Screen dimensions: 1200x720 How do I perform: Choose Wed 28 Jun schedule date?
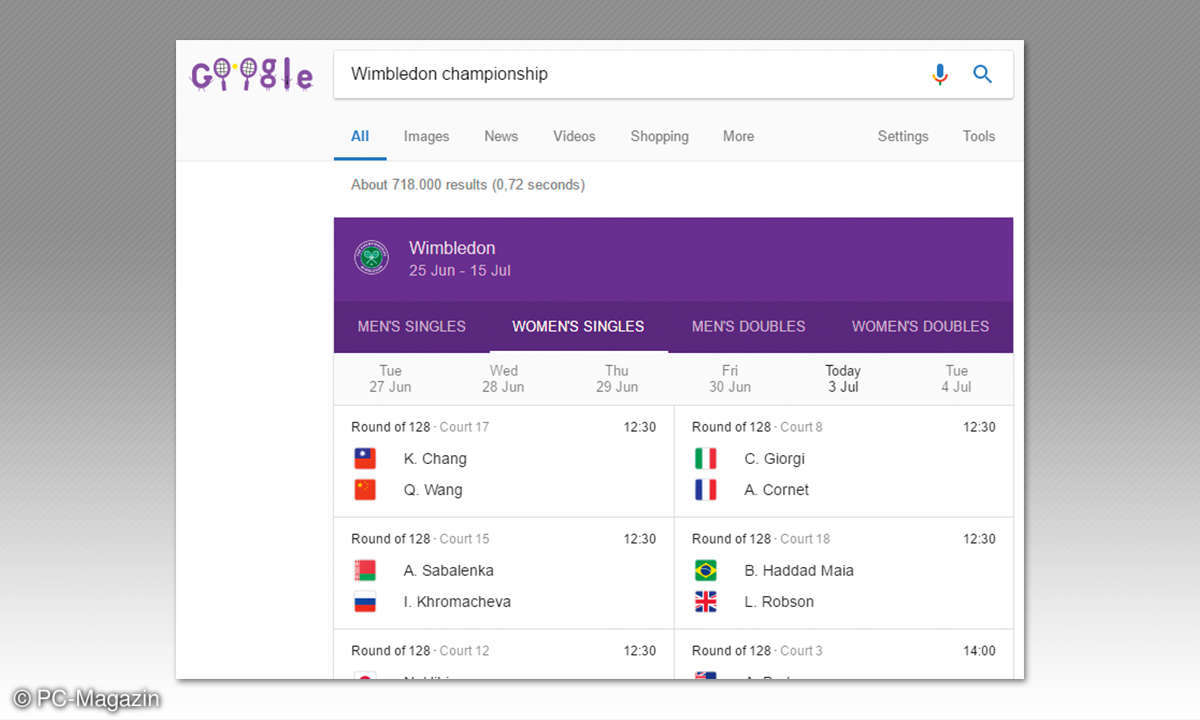pos(503,379)
